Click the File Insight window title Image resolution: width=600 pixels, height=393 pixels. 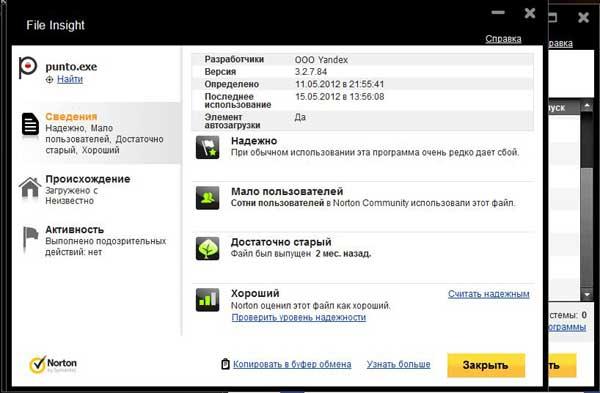click(x=55, y=25)
